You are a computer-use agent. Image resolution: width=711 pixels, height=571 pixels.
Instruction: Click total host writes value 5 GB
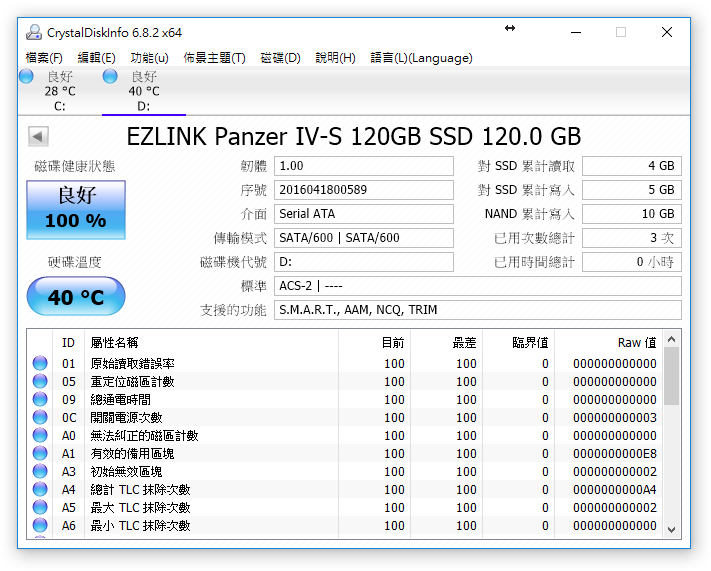coord(632,190)
